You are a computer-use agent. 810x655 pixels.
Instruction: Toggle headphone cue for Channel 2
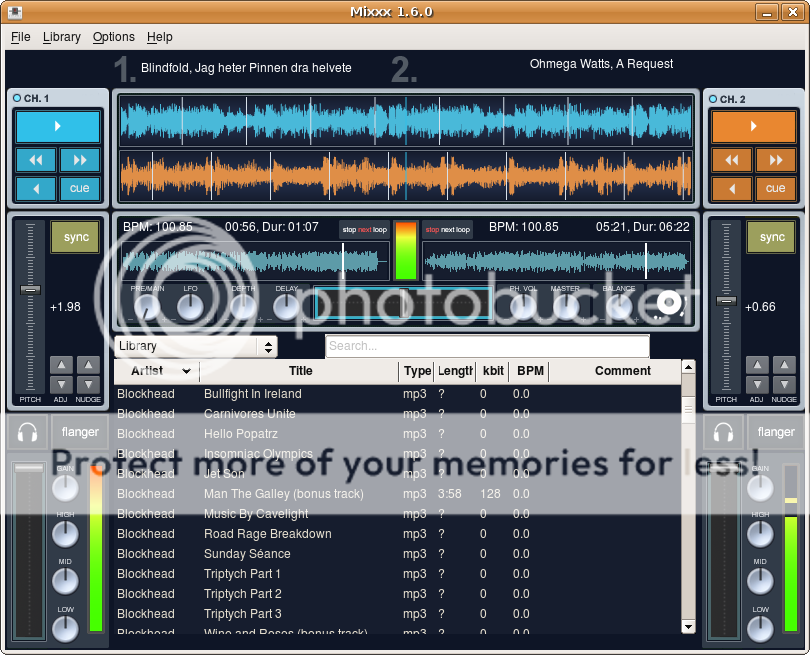tap(723, 432)
